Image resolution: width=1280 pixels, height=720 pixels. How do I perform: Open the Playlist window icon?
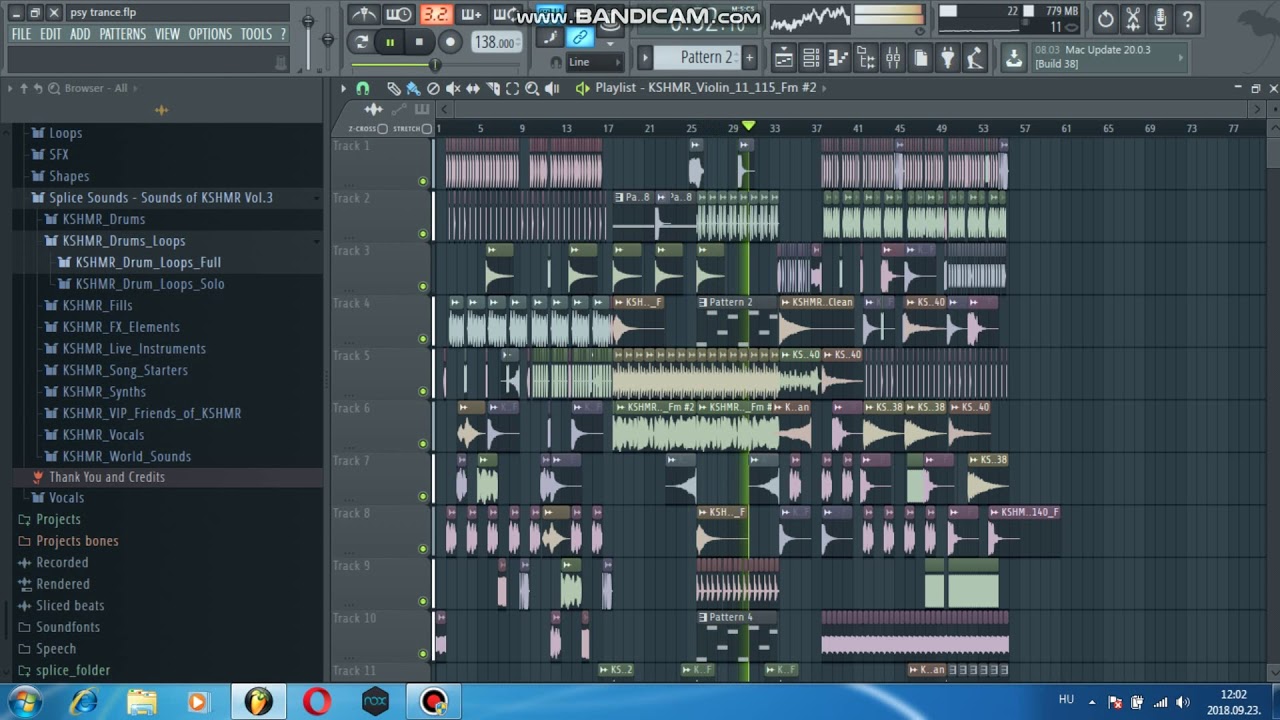click(x=785, y=58)
